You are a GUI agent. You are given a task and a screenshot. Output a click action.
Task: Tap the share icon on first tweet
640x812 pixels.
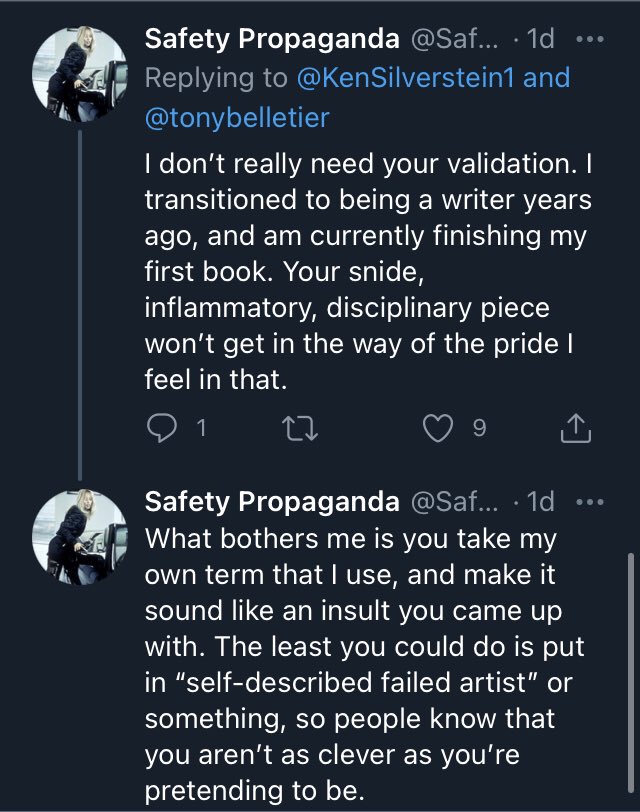pos(577,429)
